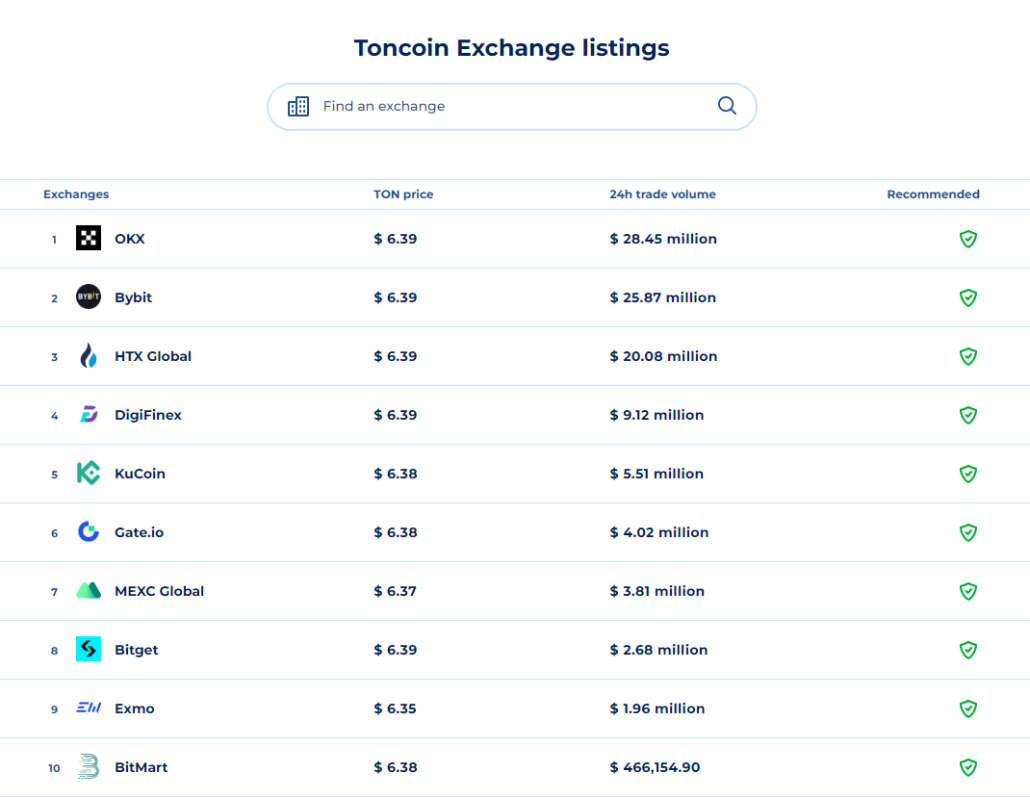Image resolution: width=1030 pixels, height=798 pixels.
Task: Open the DigiFinex exchange link
Action: 148,415
